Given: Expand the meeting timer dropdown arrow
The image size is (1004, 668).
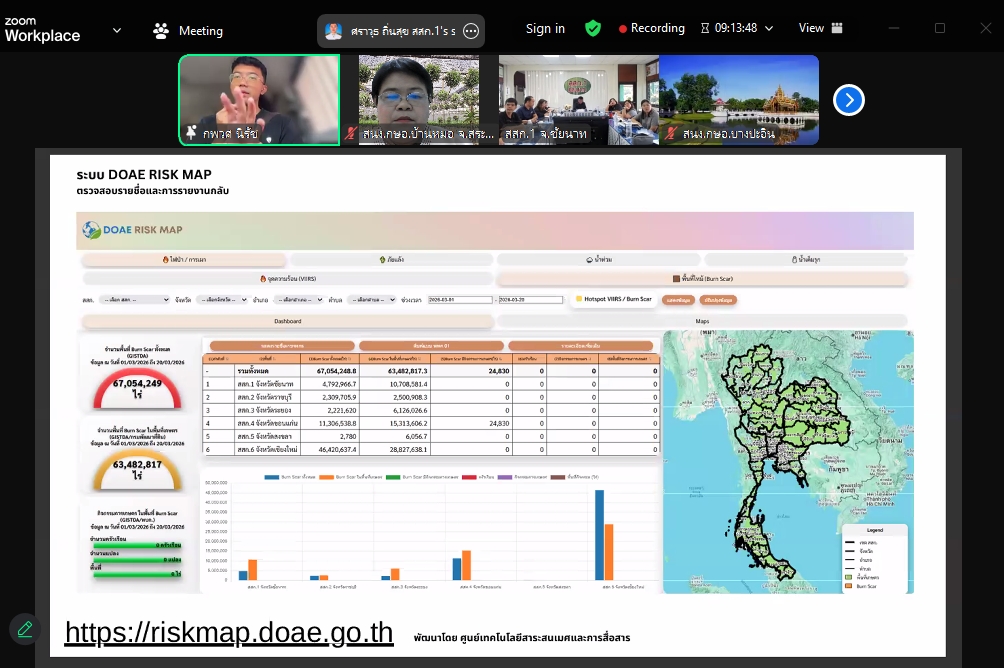Looking at the screenshot, I should pos(769,29).
